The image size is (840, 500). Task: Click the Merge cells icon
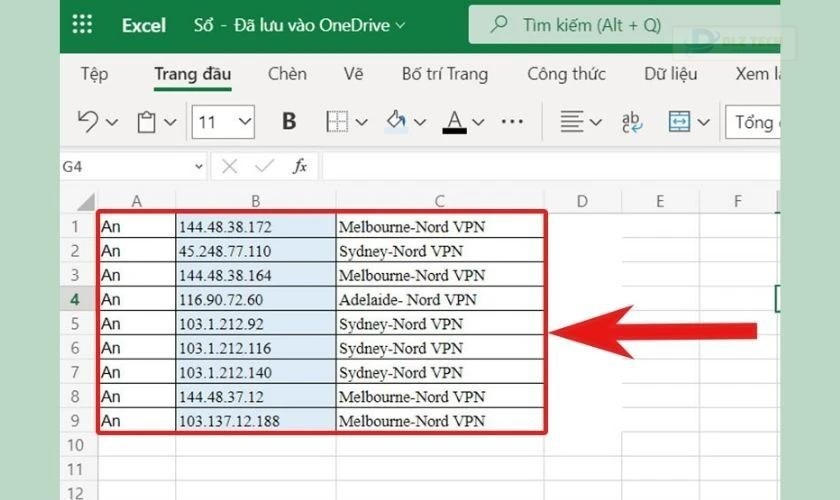(x=679, y=122)
